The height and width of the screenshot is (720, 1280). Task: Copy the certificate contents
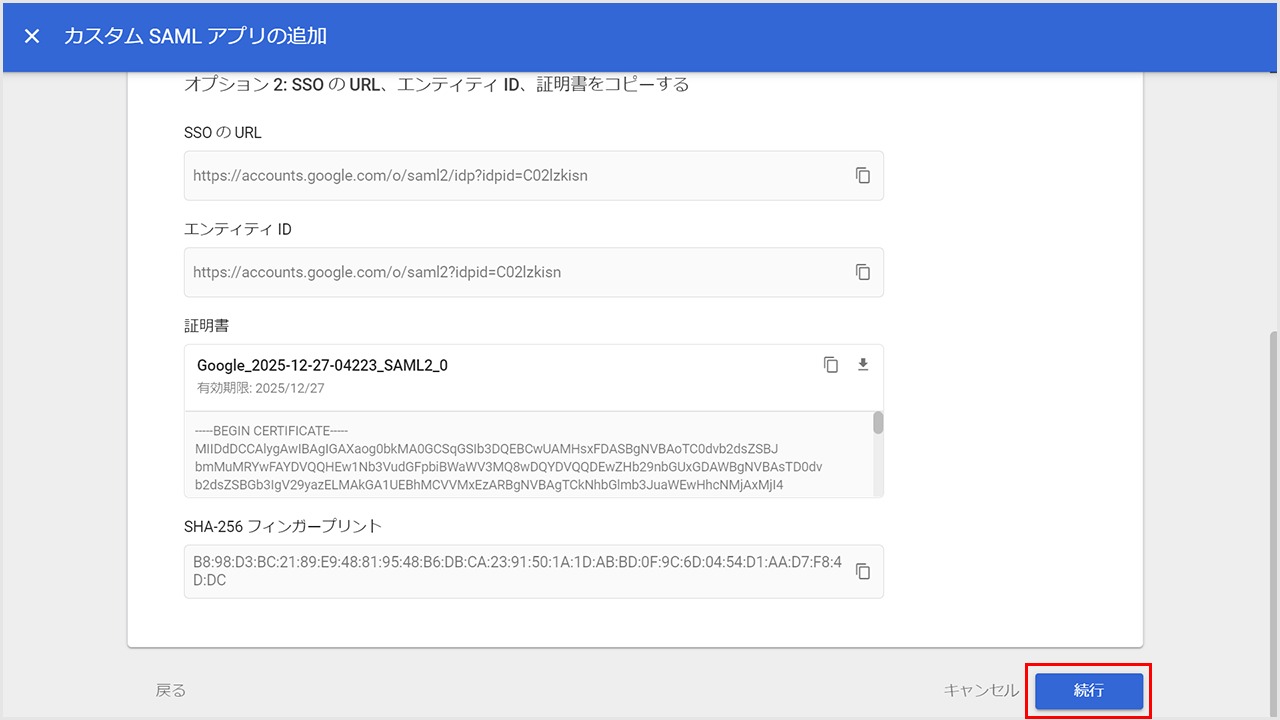830,365
